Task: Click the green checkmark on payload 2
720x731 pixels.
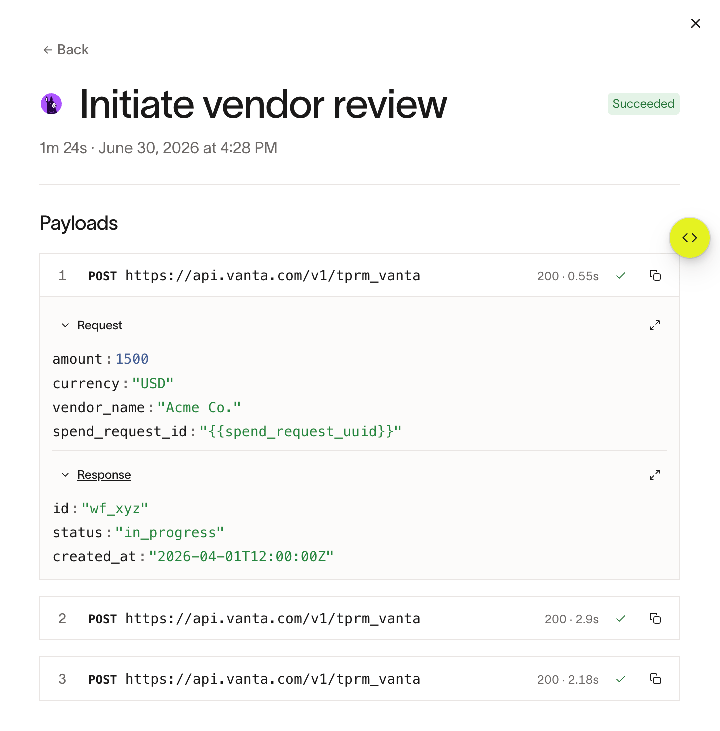Action: (x=620, y=619)
